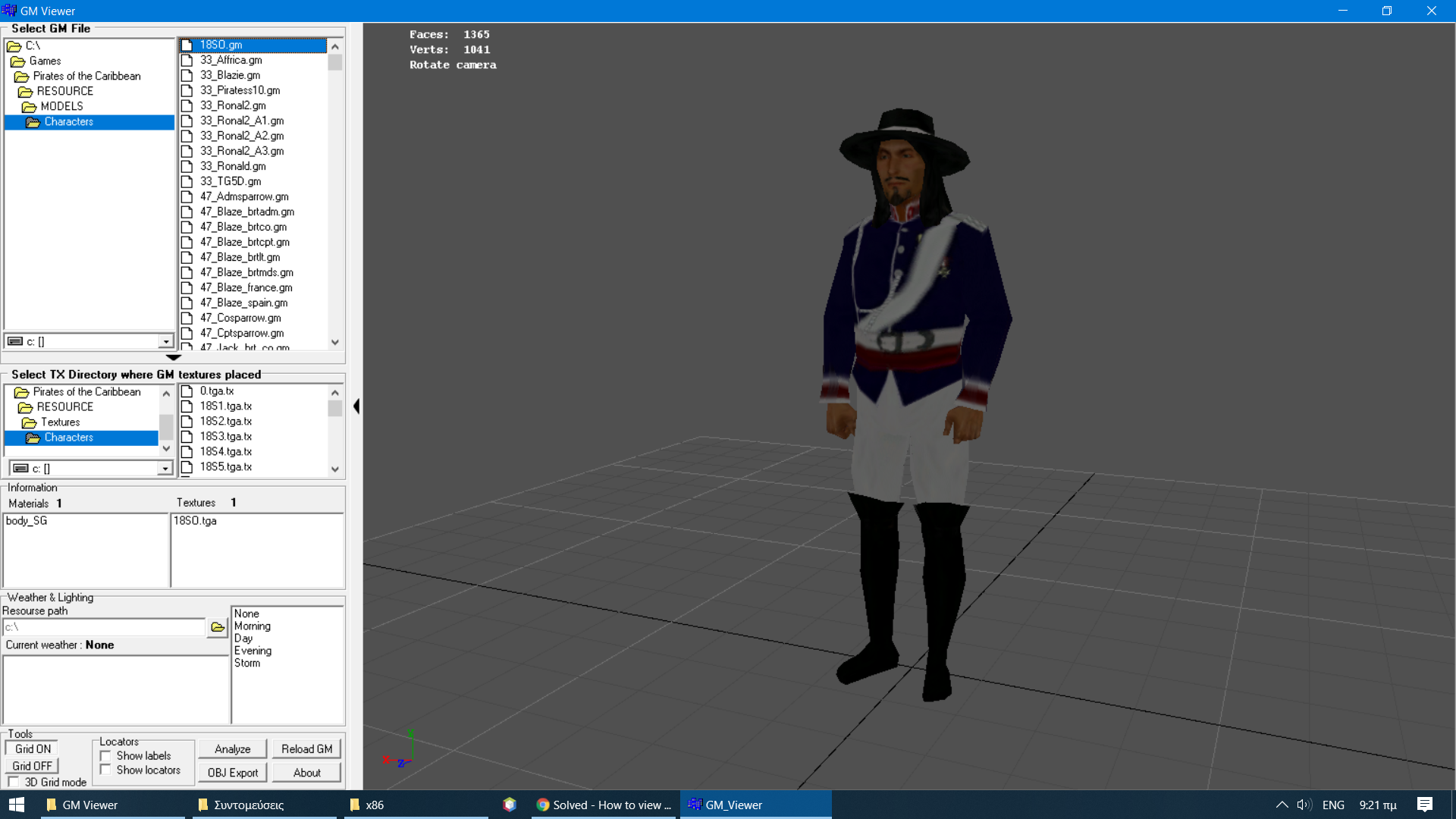The width and height of the screenshot is (1456, 819).
Task: Click the browse folder icon for Resource path
Action: click(218, 627)
